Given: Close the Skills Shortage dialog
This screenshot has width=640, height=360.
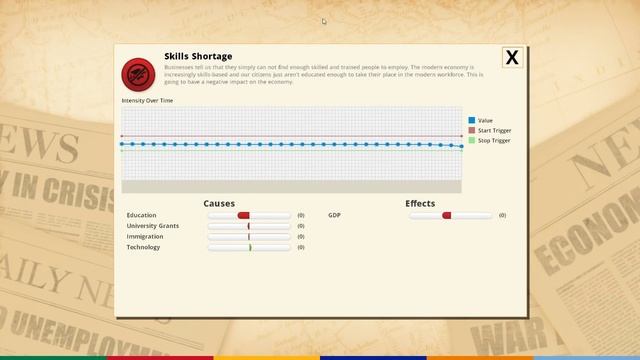Looking at the screenshot, I should pyautogui.click(x=512, y=58).
